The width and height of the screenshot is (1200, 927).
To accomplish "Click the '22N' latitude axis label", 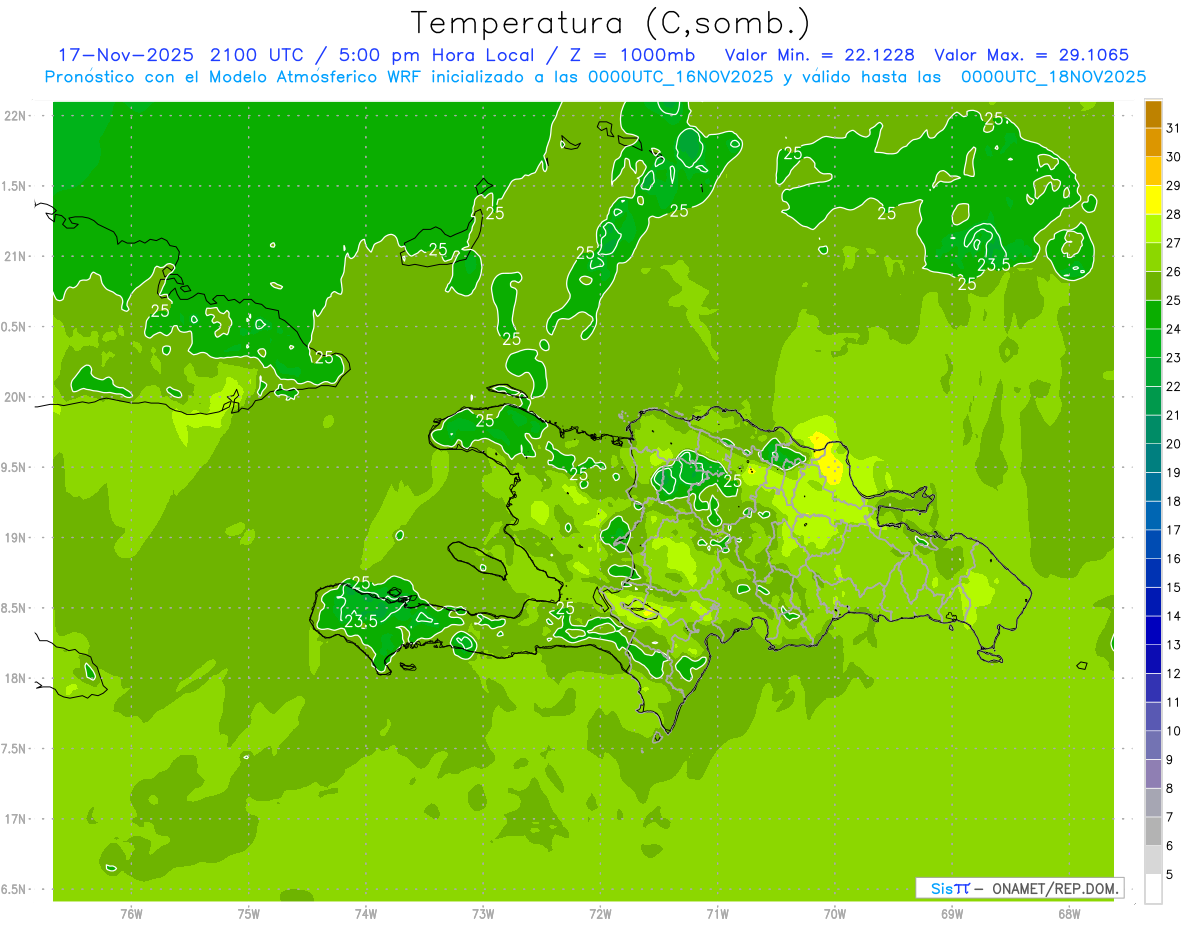I will (15, 115).
